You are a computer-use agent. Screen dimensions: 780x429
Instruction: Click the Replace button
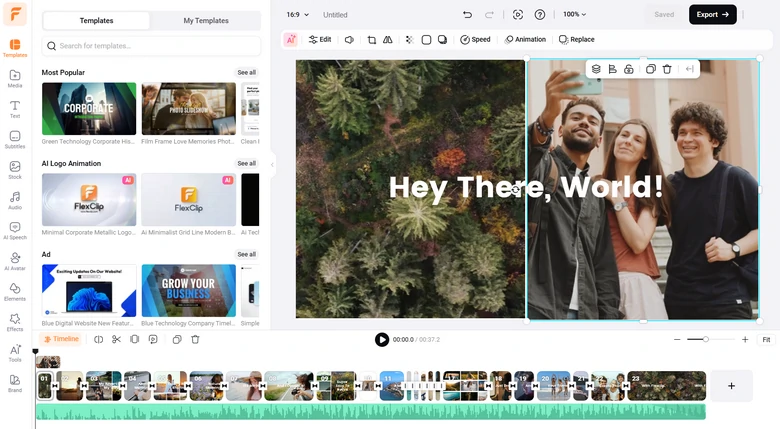577,39
